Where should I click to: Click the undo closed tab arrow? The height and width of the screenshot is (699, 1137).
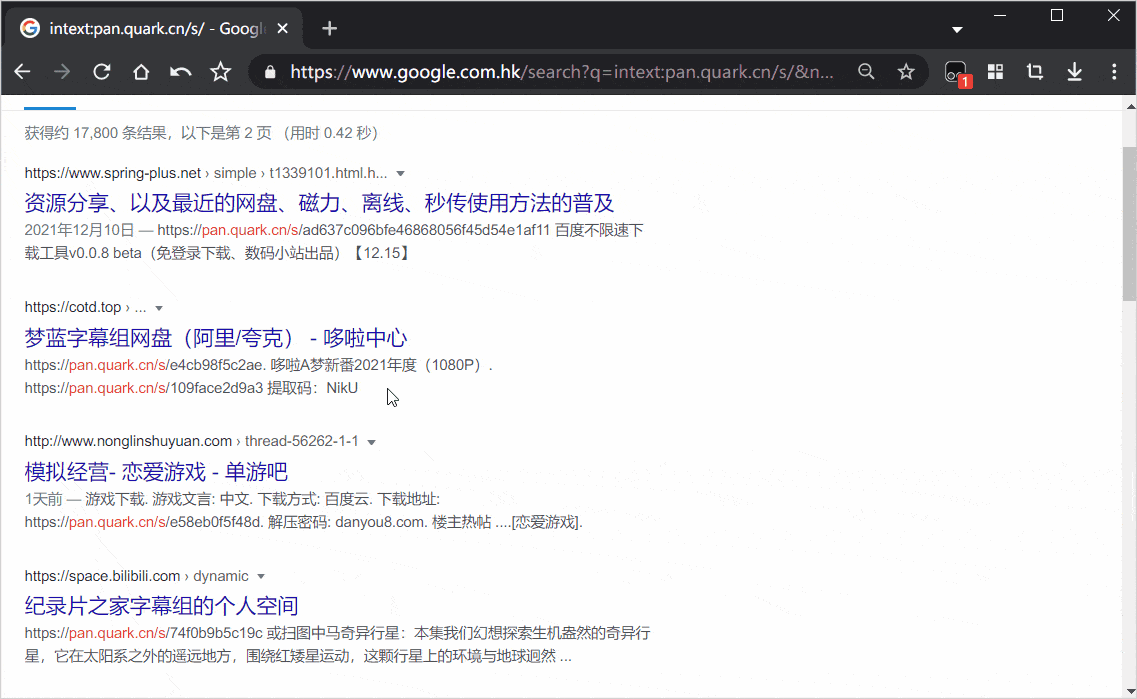coord(180,72)
